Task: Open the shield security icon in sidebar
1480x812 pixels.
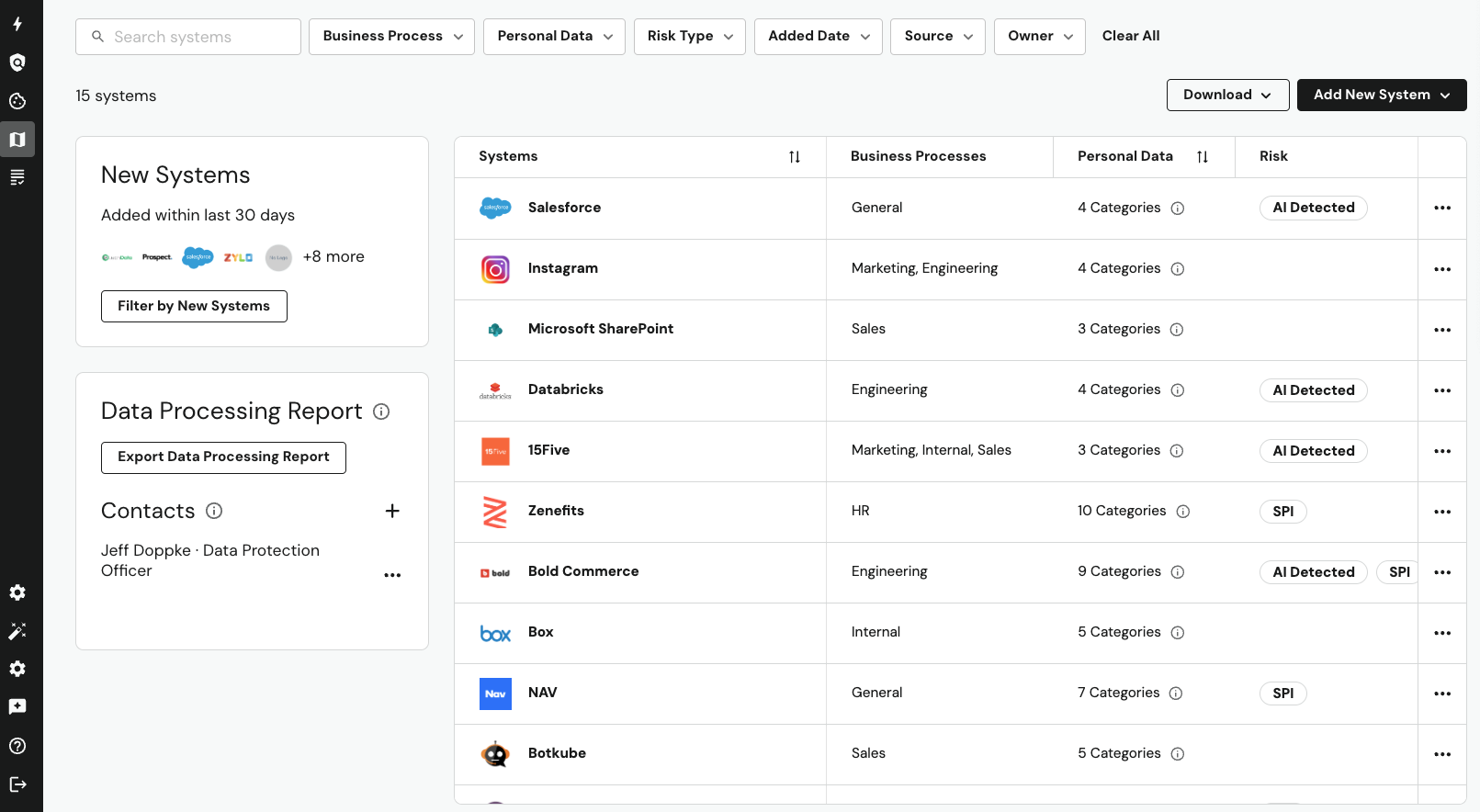Action: [x=17, y=62]
